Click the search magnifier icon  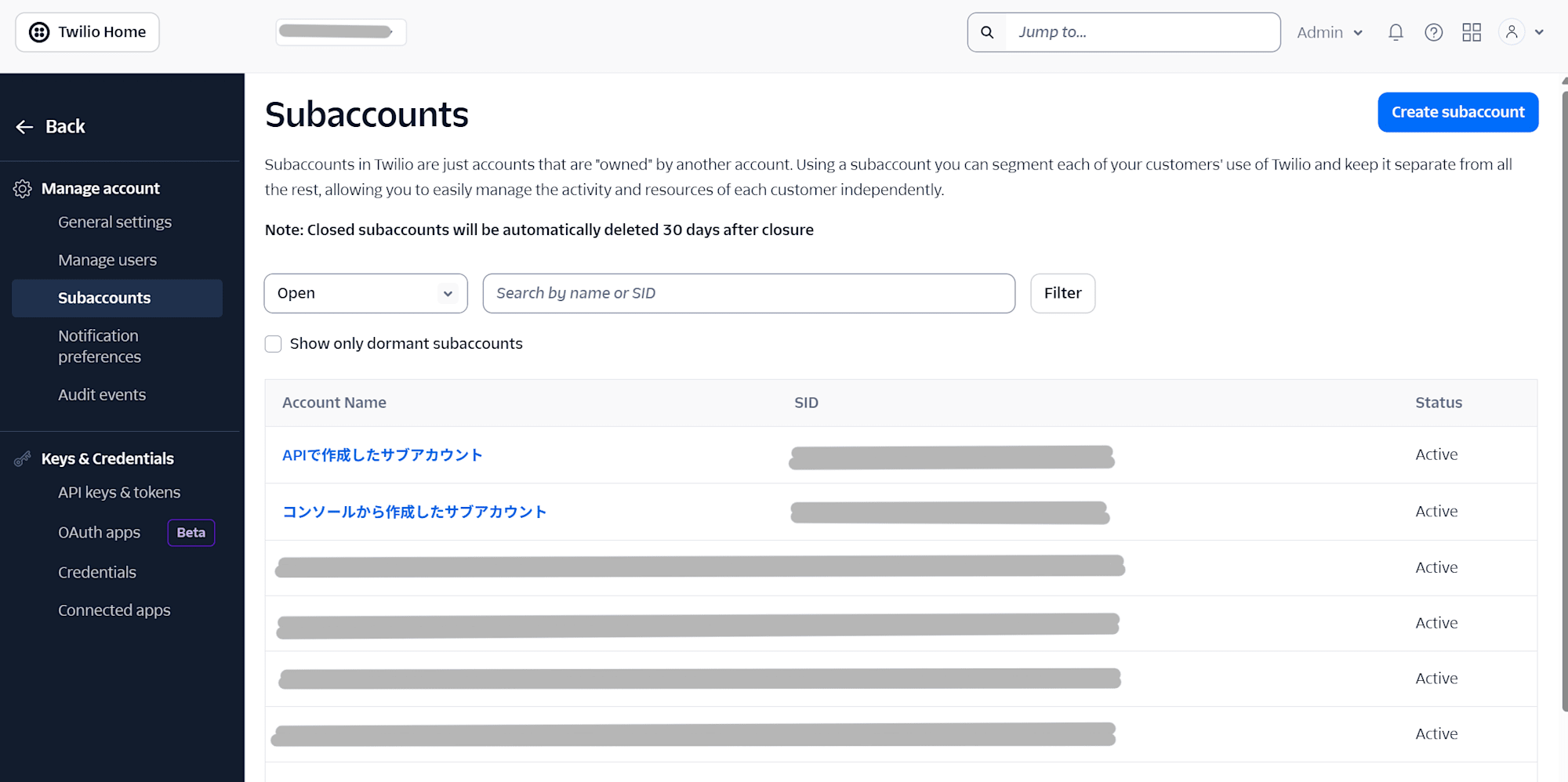[x=987, y=32]
